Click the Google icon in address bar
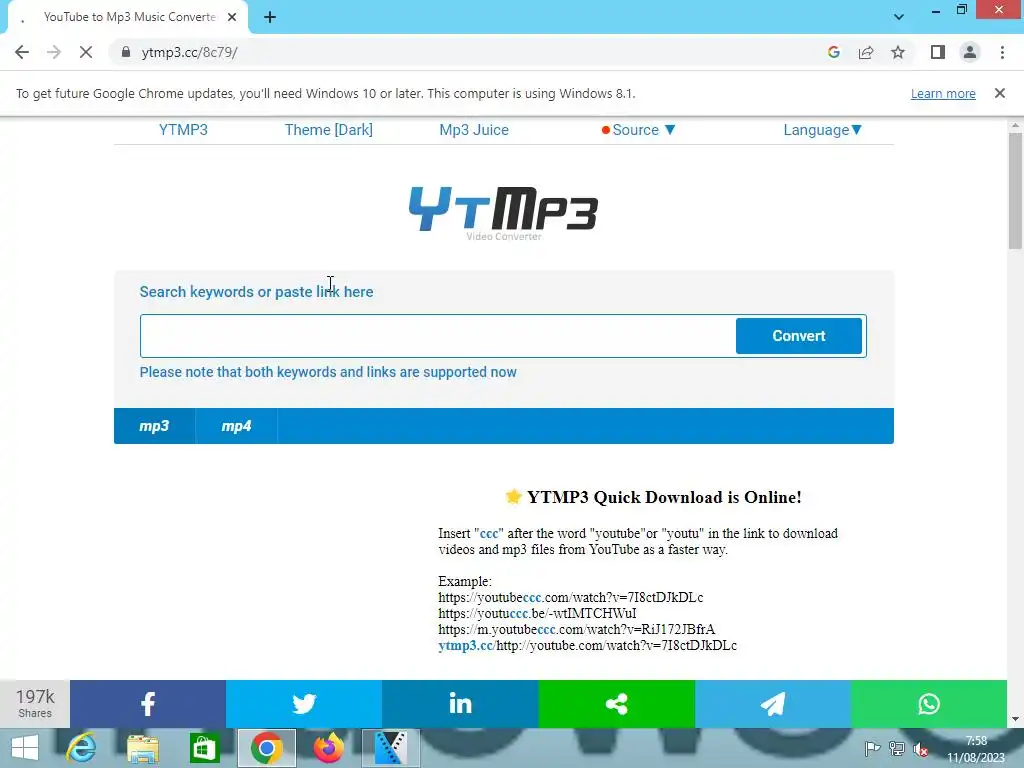This screenshot has width=1024, height=768. pos(833,52)
